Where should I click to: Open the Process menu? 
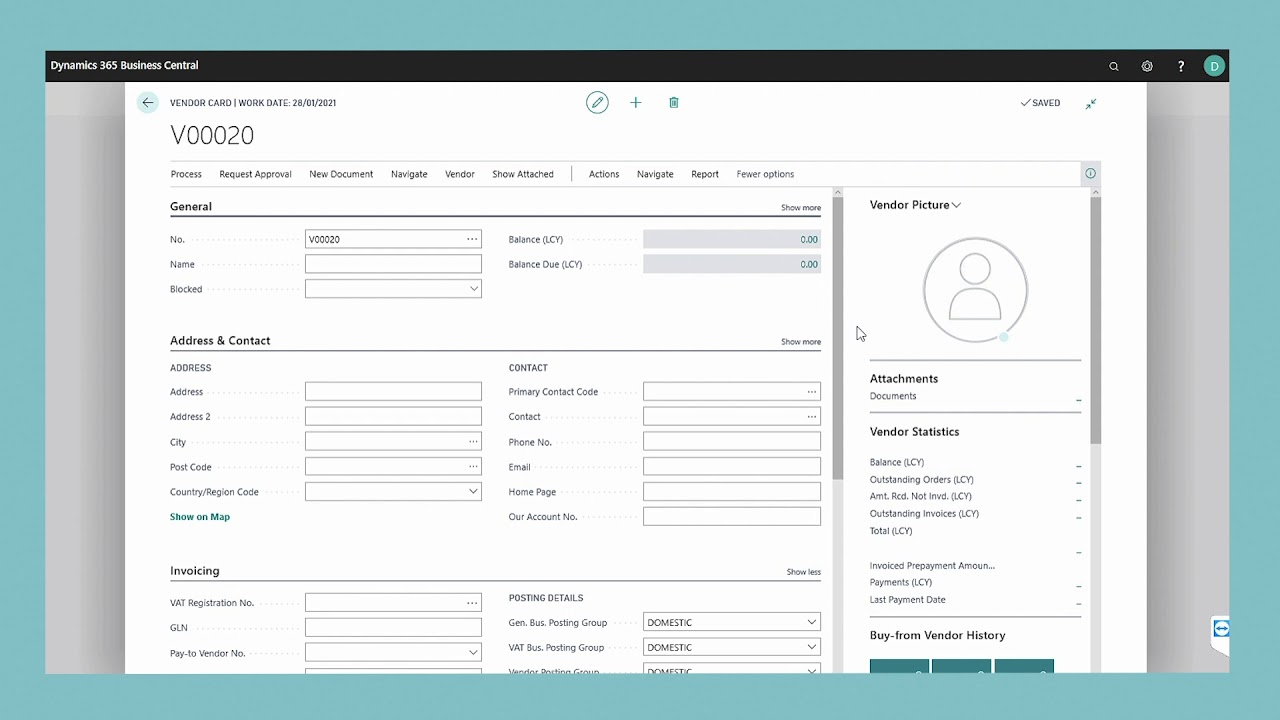[186, 174]
